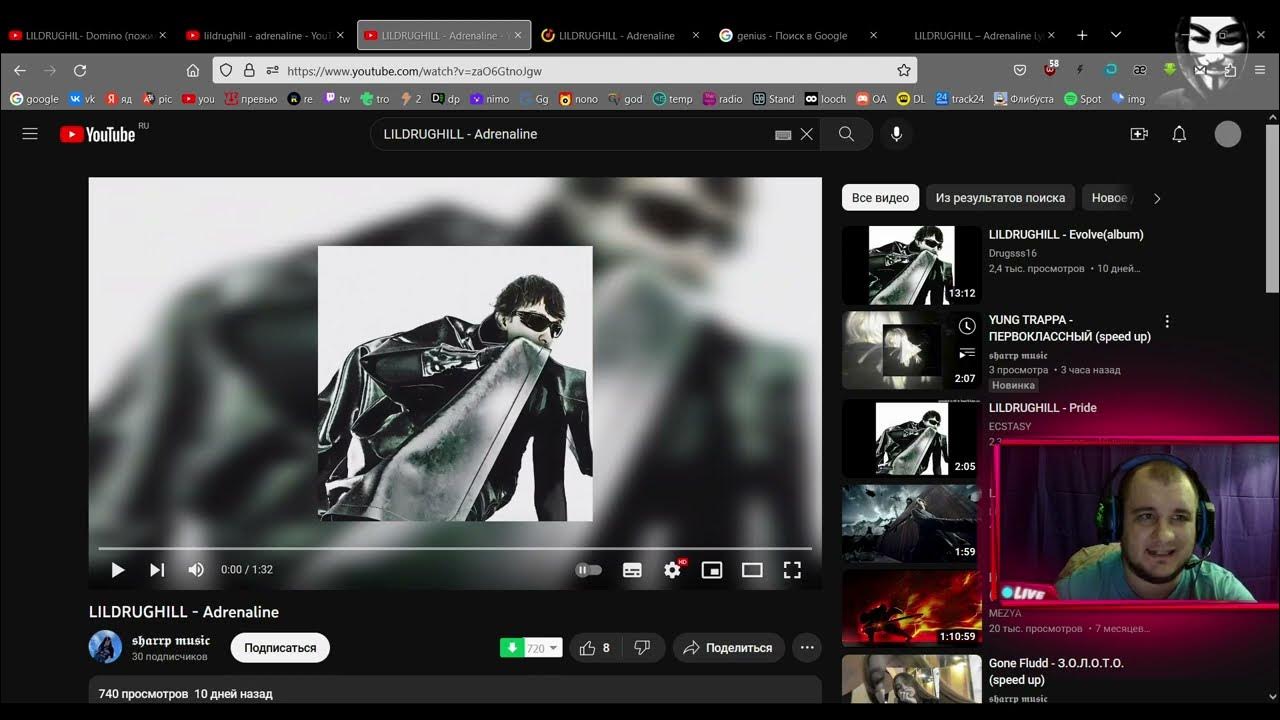Go to YouTube home via logo

coord(98,134)
